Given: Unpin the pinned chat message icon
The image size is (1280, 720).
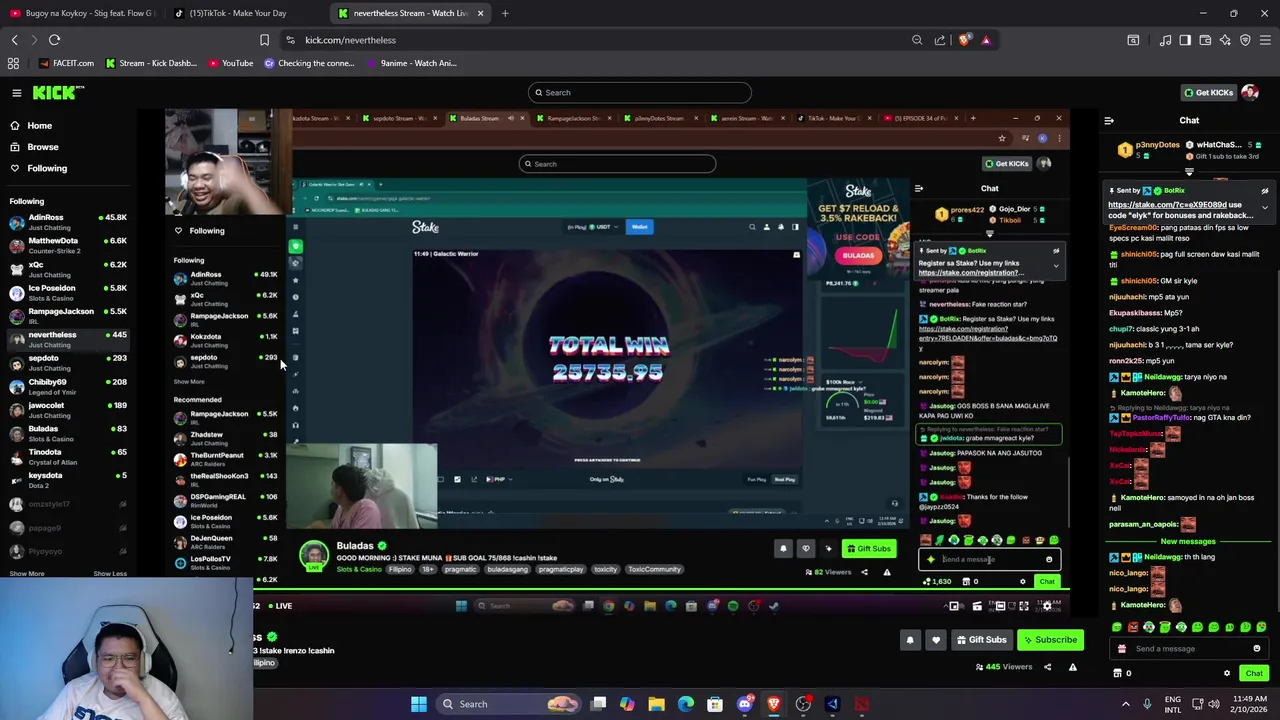Looking at the screenshot, I should pos(1265,191).
